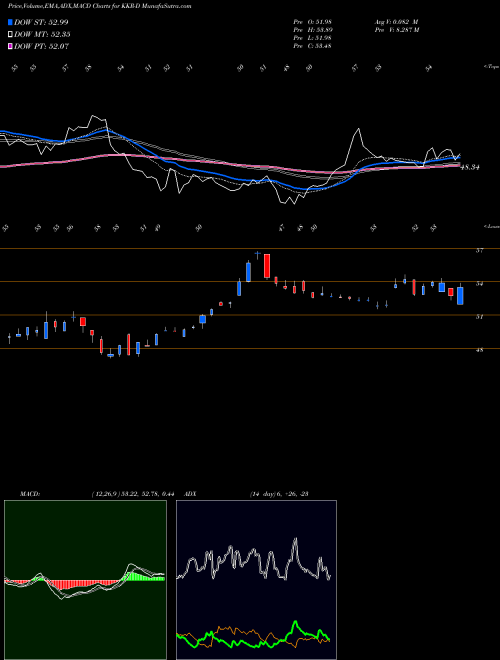The width and height of the screenshot is (500, 660).
Task: Select the 'DOW PT: 52.07' legend text
Action: click(41, 46)
